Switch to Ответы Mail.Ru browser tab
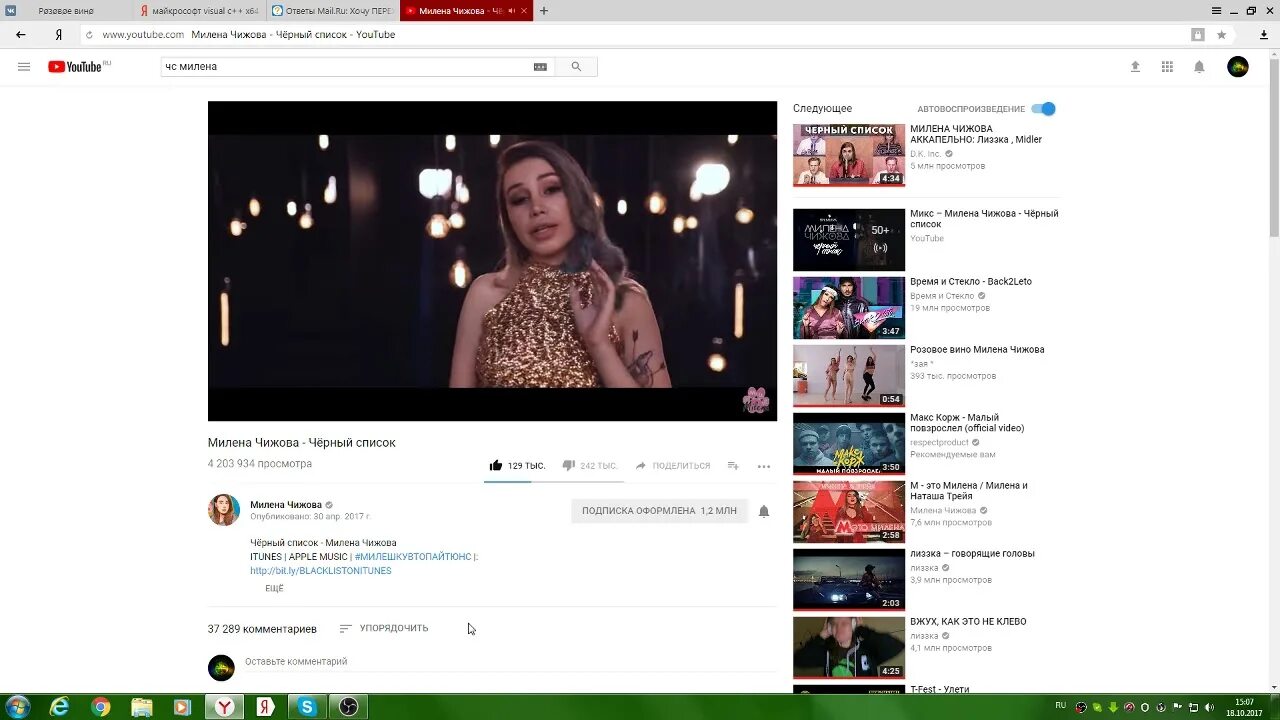 point(332,11)
